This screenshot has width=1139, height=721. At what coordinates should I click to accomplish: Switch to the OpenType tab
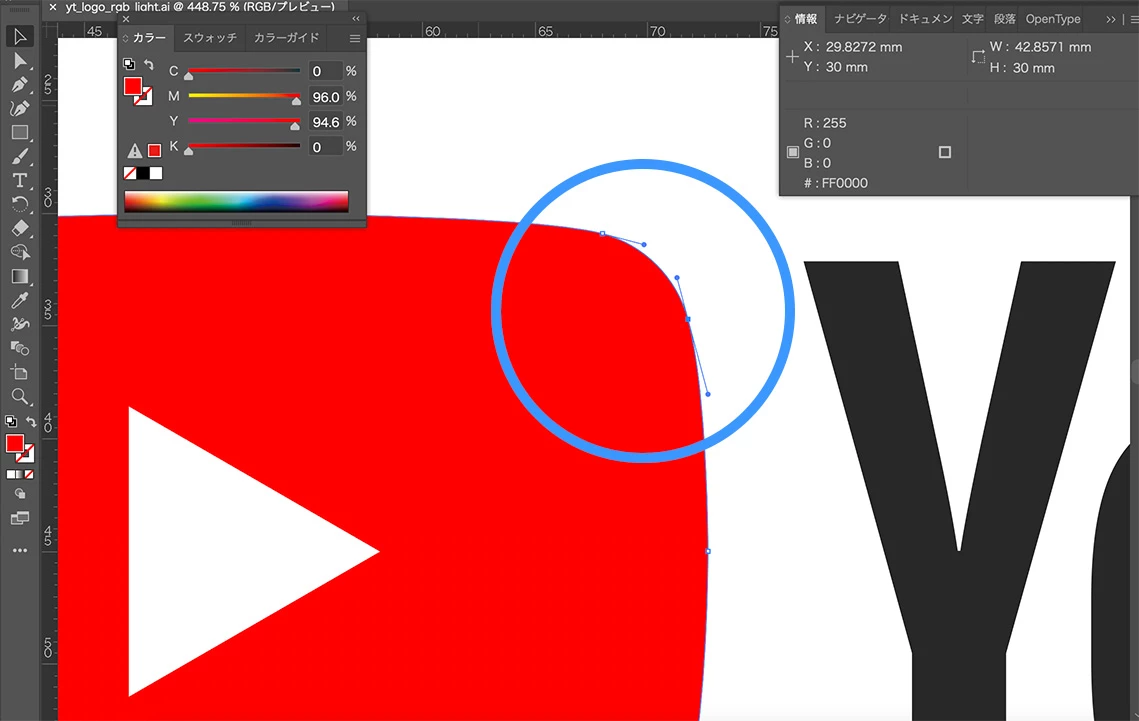(1053, 19)
